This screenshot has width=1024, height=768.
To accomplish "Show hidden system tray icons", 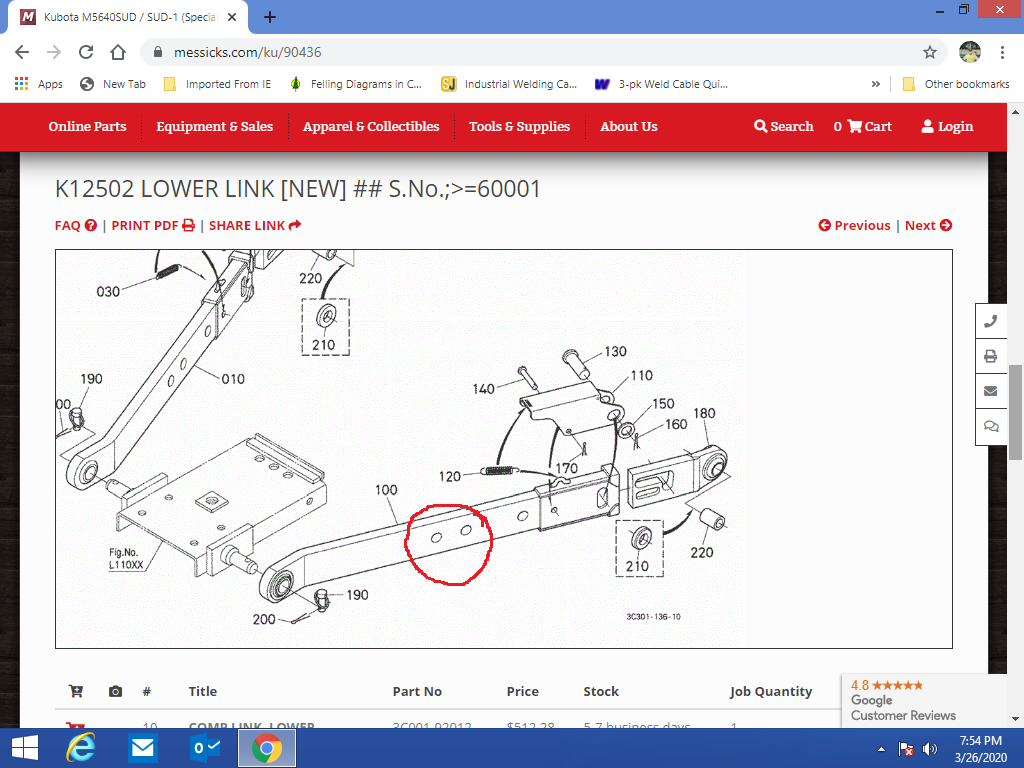I will coord(882,749).
